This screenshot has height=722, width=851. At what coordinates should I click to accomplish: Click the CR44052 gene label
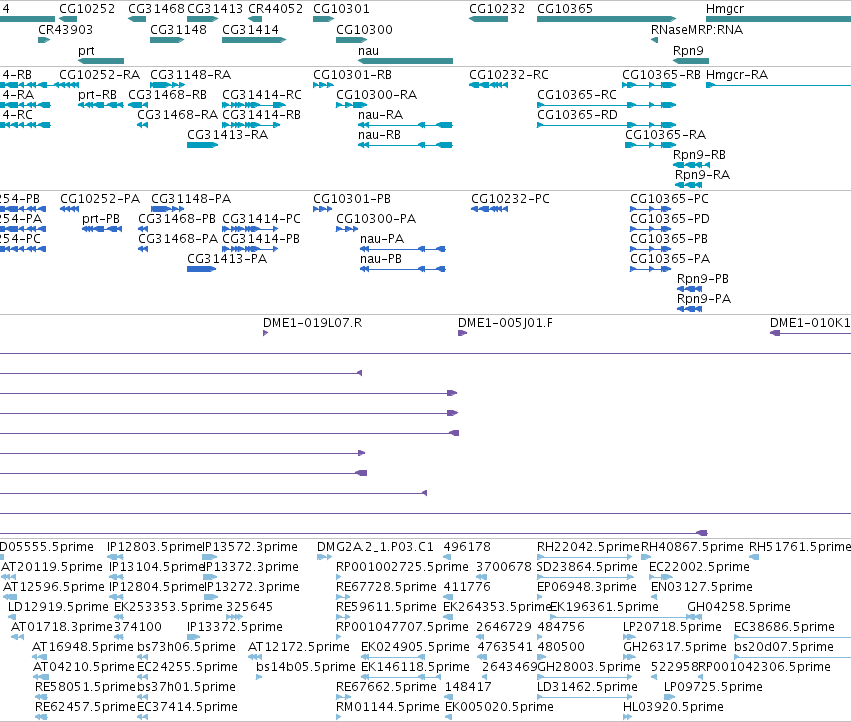tap(276, 9)
